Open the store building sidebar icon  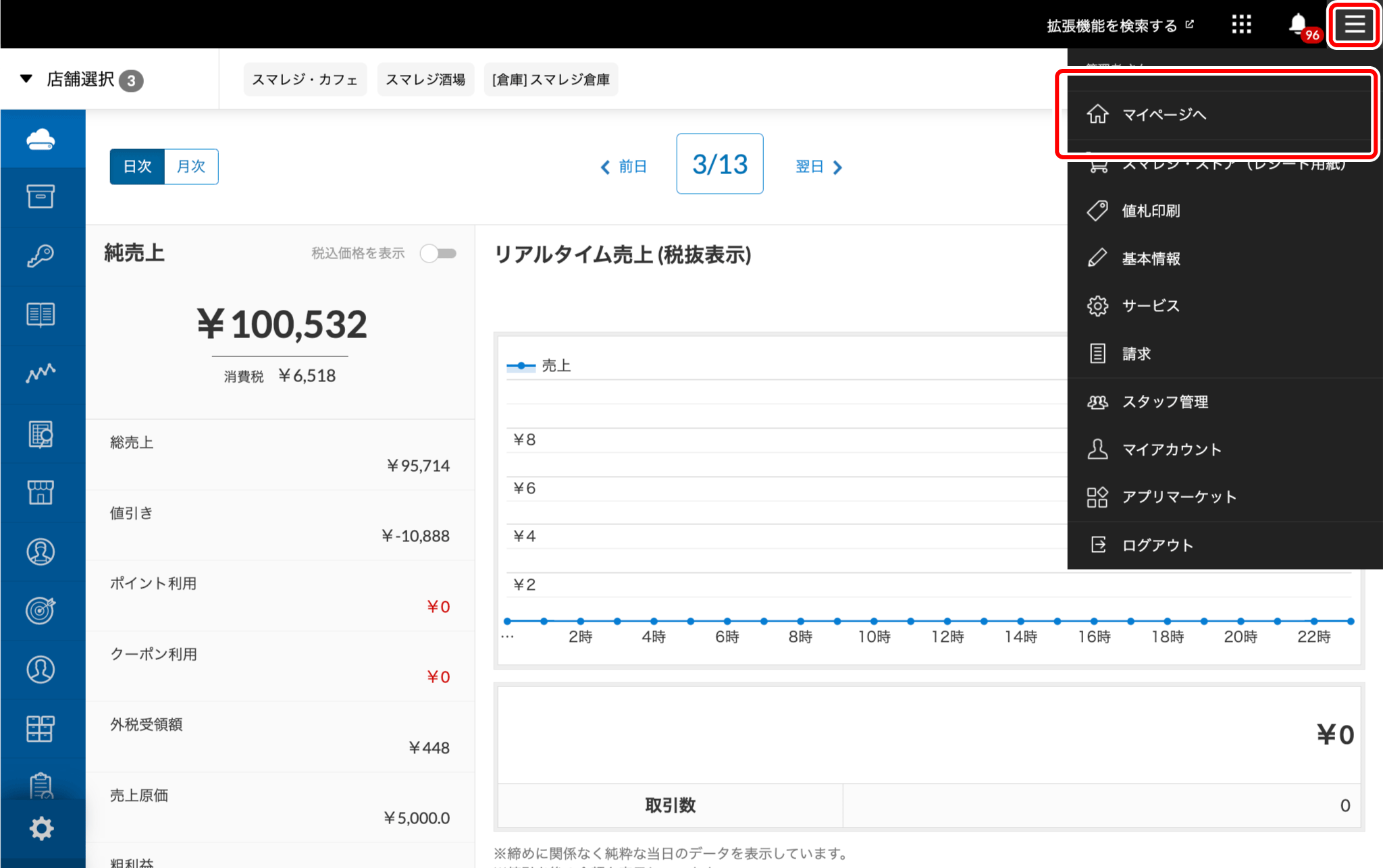(x=41, y=492)
